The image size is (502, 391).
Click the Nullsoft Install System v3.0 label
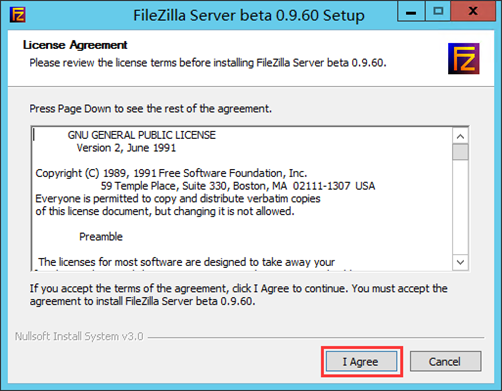tap(79, 336)
